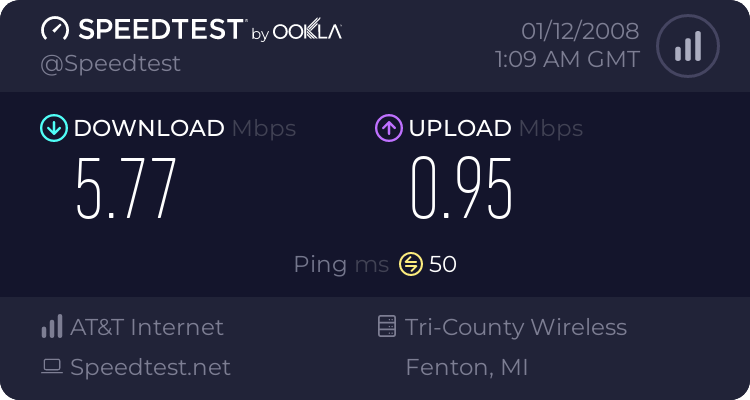Click the yellow ping icon

(411, 264)
